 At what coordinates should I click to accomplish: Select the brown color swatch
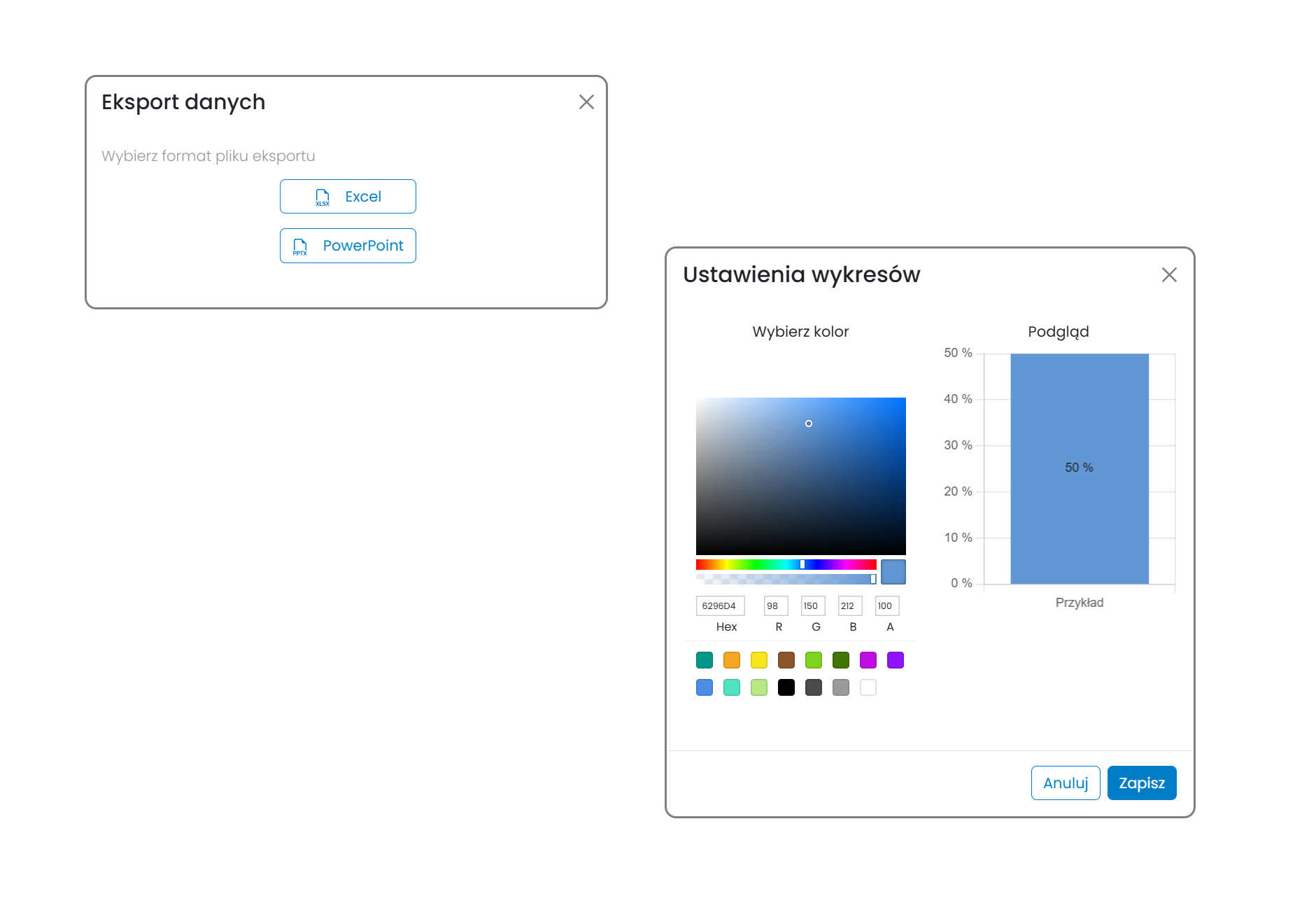[x=786, y=660]
